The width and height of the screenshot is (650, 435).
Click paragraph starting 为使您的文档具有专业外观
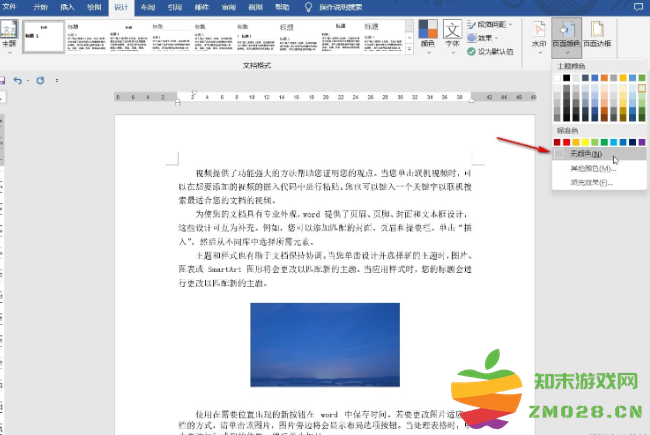(325, 228)
